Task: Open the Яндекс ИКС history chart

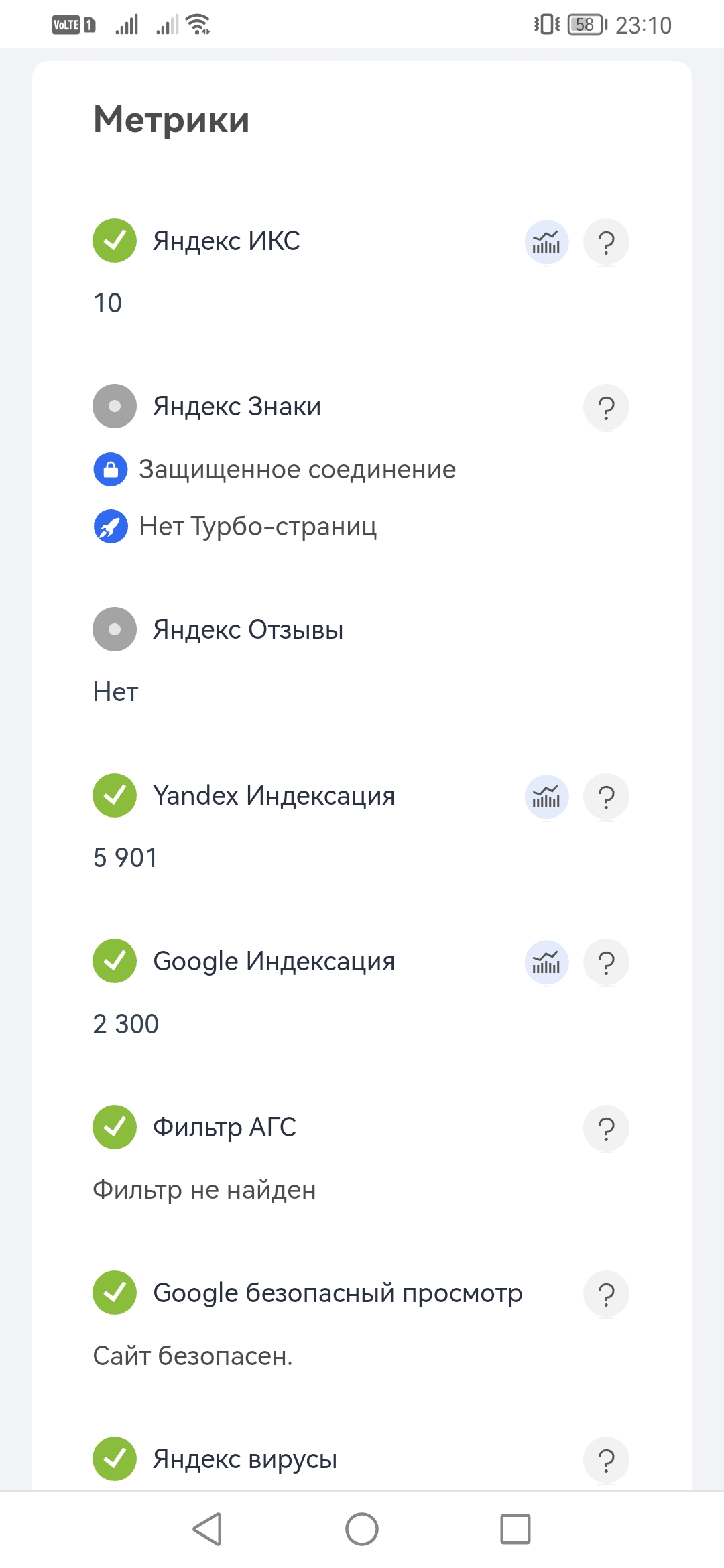Action: pos(546,242)
